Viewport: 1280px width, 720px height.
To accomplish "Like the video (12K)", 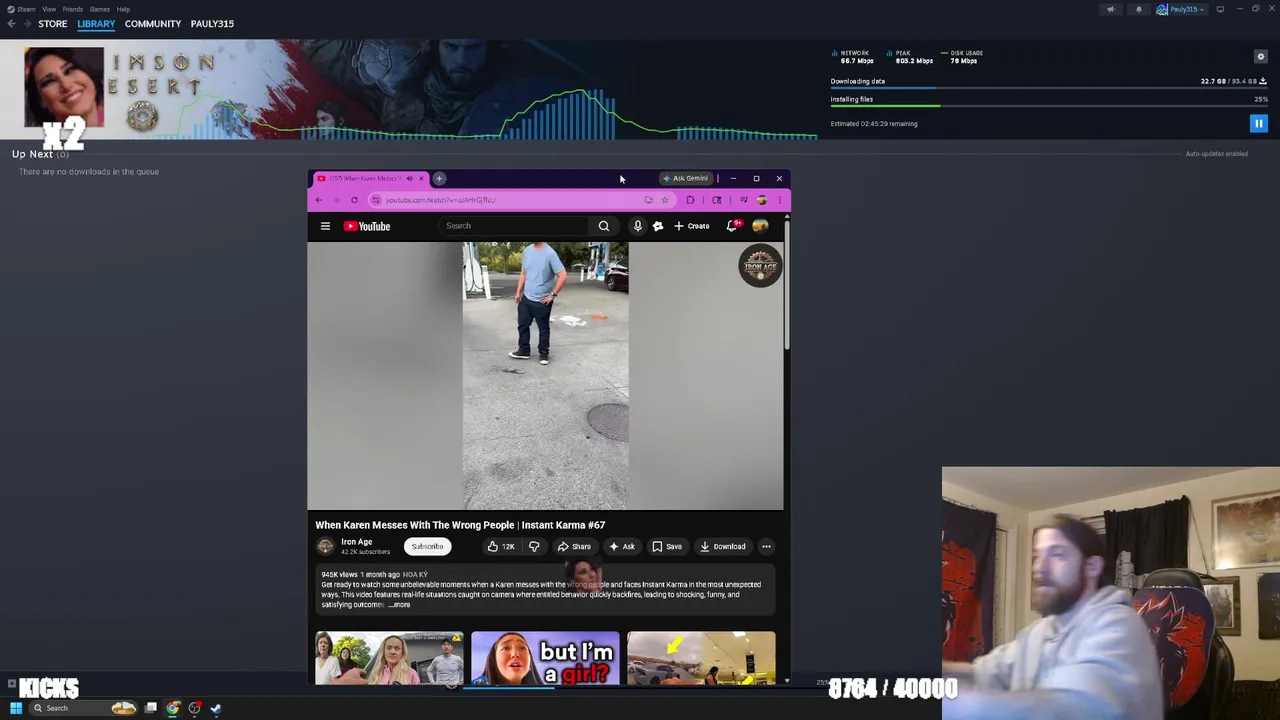I will 501,547.
